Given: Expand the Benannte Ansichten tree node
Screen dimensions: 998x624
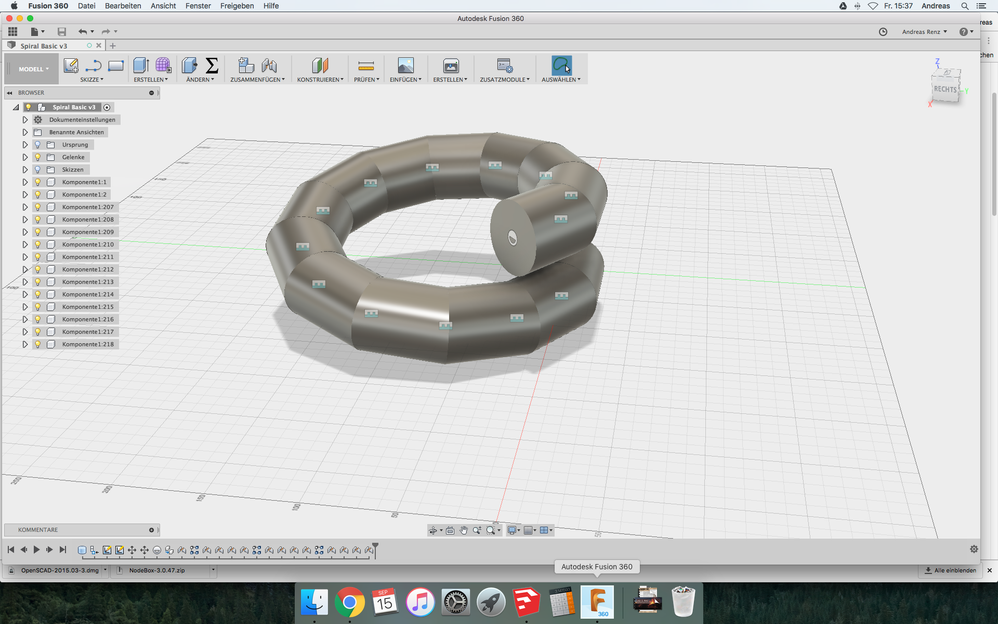Looking at the screenshot, I should (x=25, y=132).
